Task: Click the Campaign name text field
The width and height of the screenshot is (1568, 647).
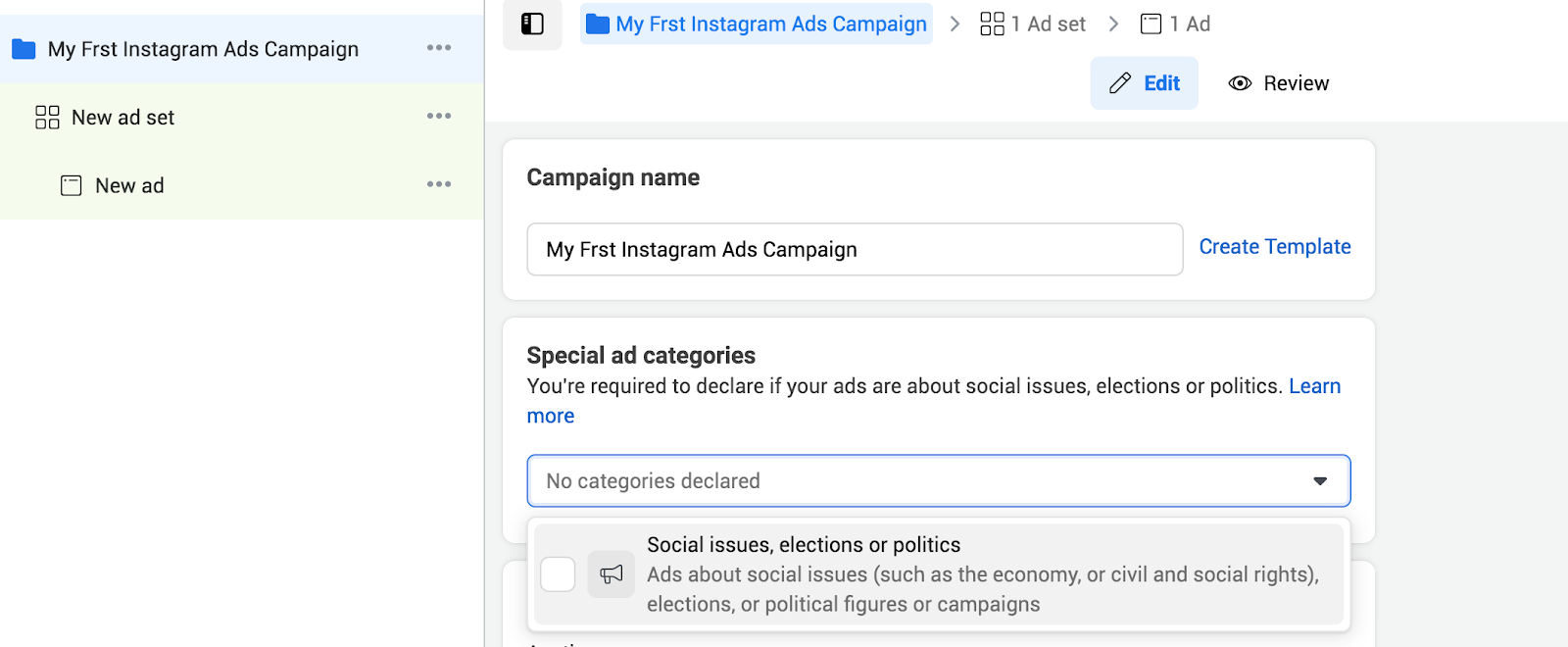Action: click(855, 250)
